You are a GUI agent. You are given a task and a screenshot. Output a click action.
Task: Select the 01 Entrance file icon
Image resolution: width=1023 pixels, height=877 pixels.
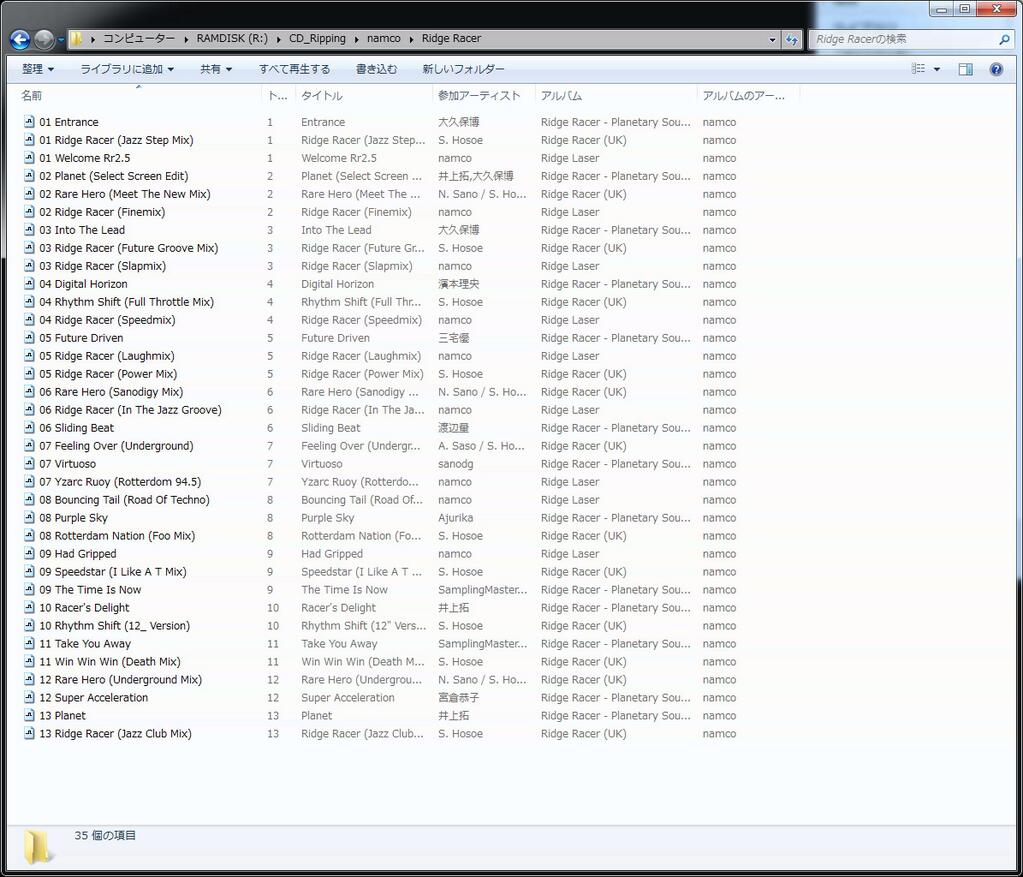(x=29, y=121)
